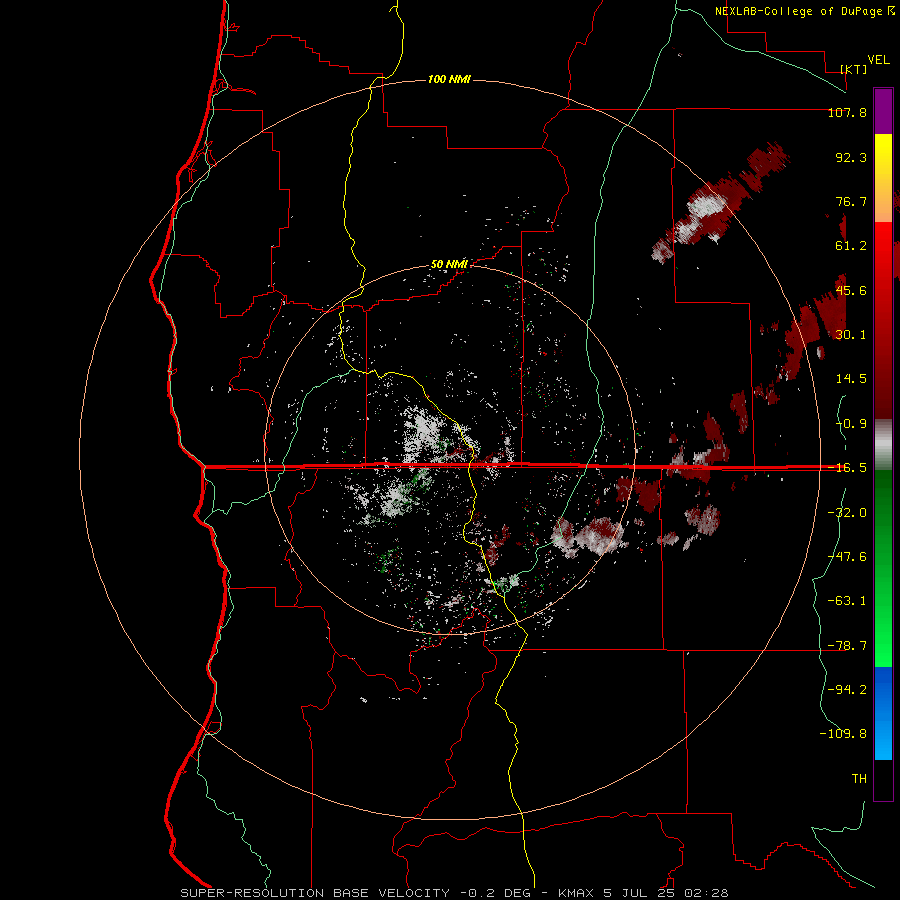The height and width of the screenshot is (900, 900).
Task: Click the 100 NMI range ring label
Action: (x=449, y=79)
